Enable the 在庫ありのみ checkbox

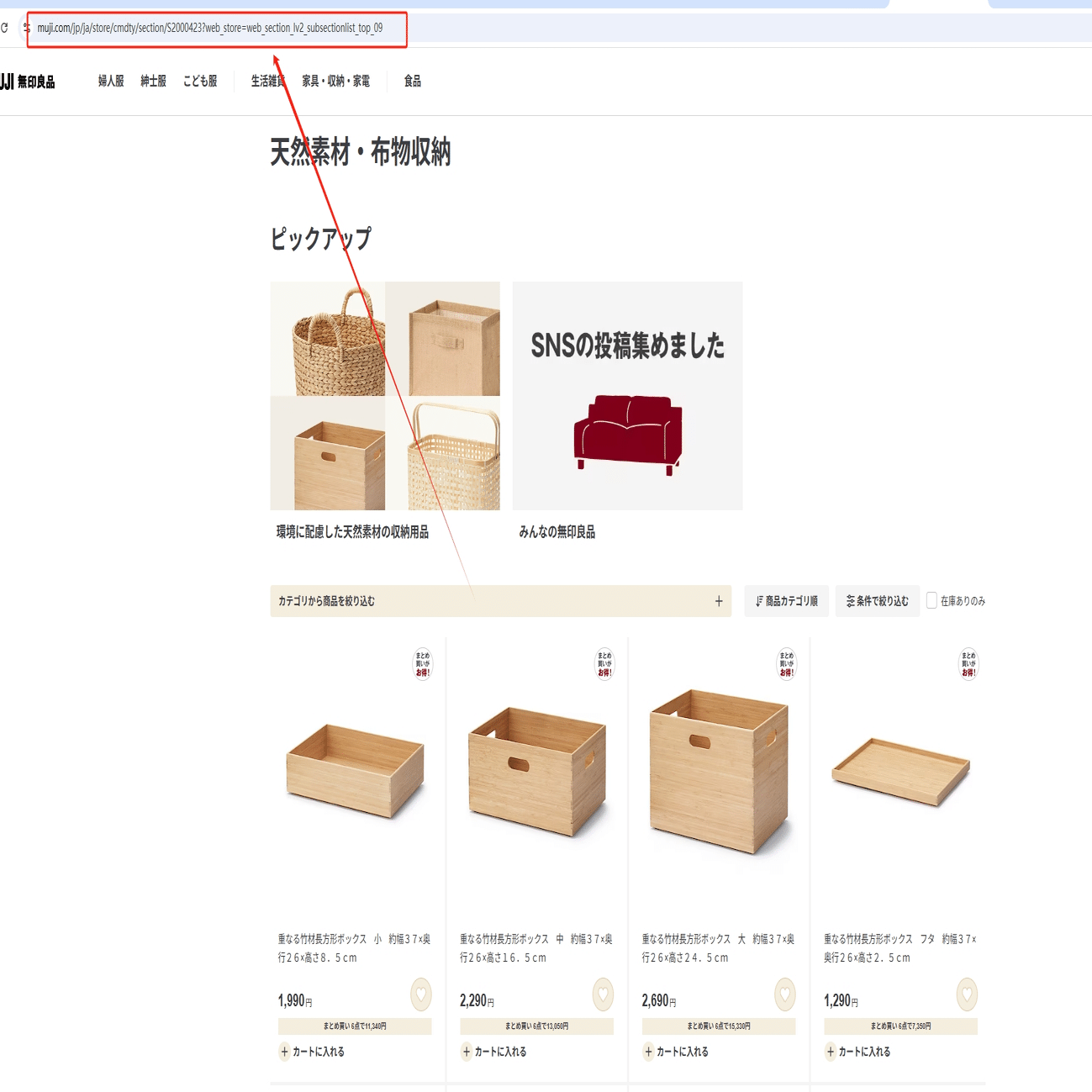pos(931,600)
